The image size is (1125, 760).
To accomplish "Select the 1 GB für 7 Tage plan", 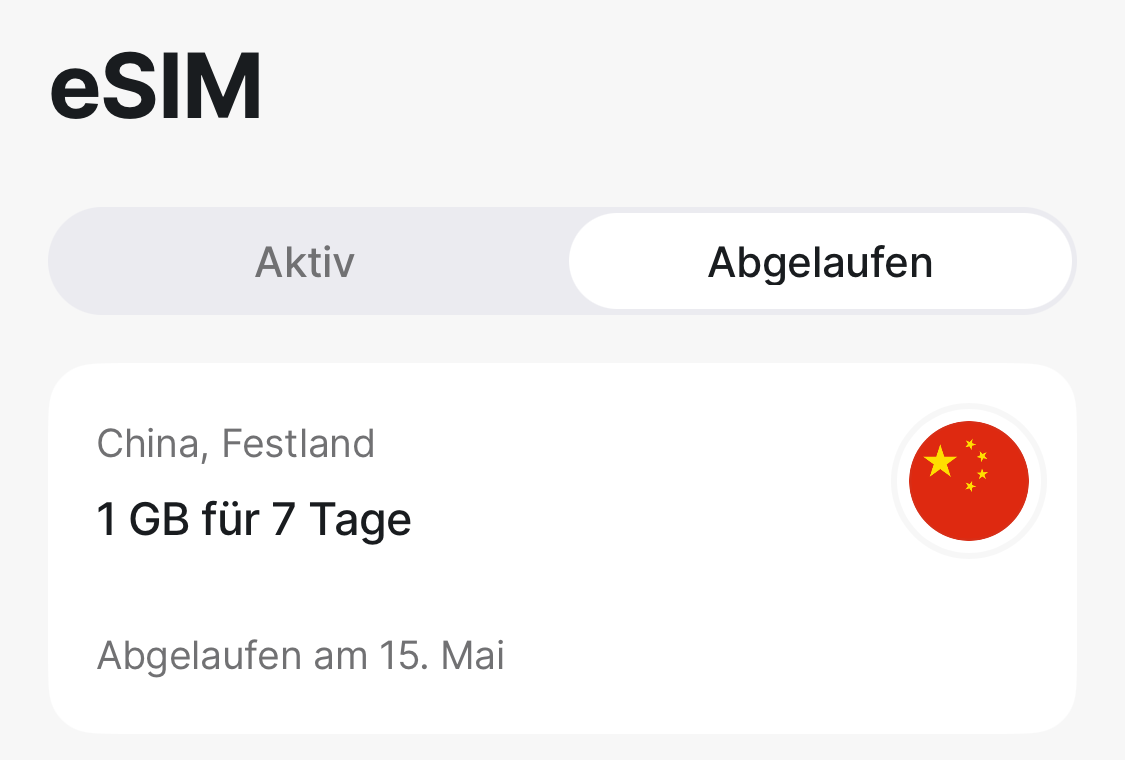I will tap(254, 519).
